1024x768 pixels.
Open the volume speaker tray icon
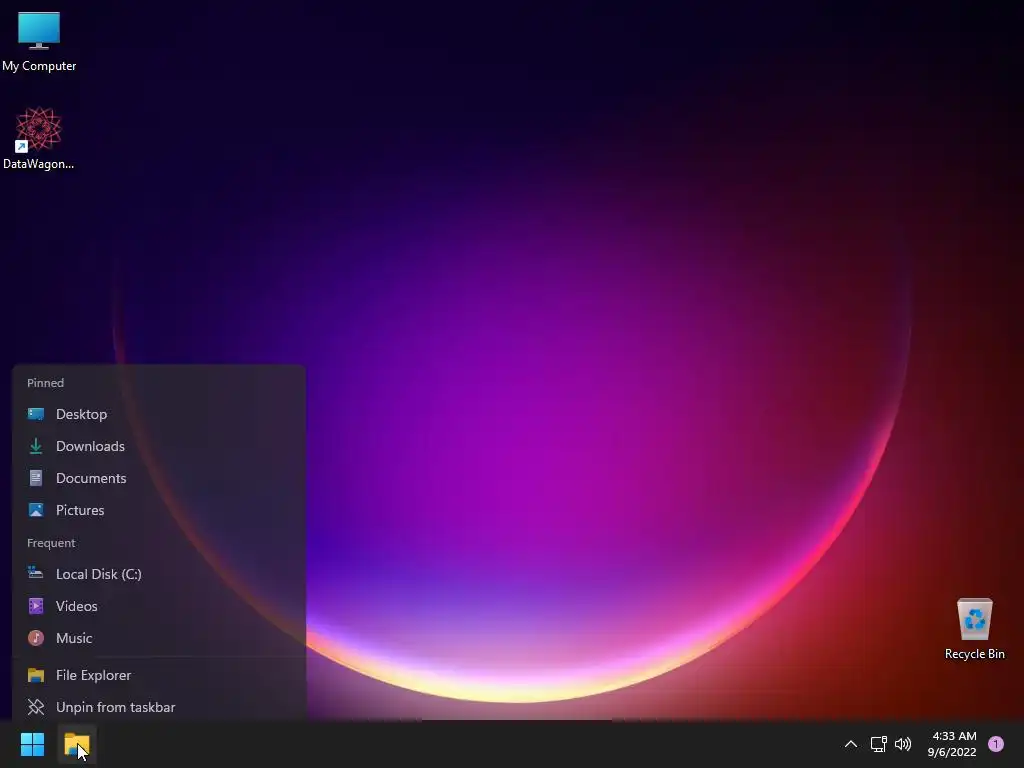(903, 744)
